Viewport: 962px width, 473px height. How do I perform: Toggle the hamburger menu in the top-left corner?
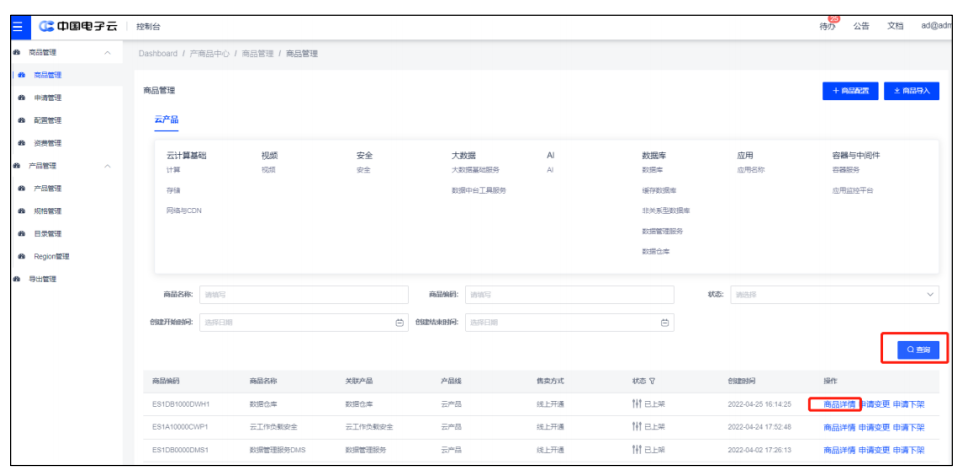(x=17, y=26)
